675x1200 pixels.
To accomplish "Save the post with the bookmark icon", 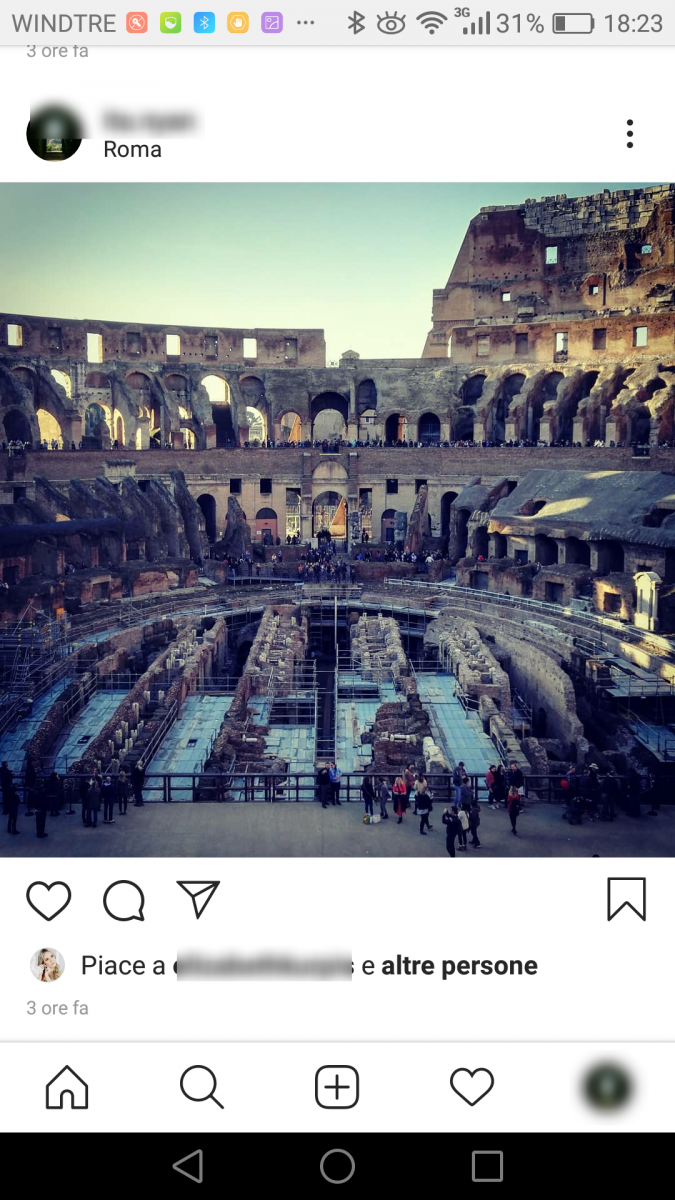I will pos(627,899).
